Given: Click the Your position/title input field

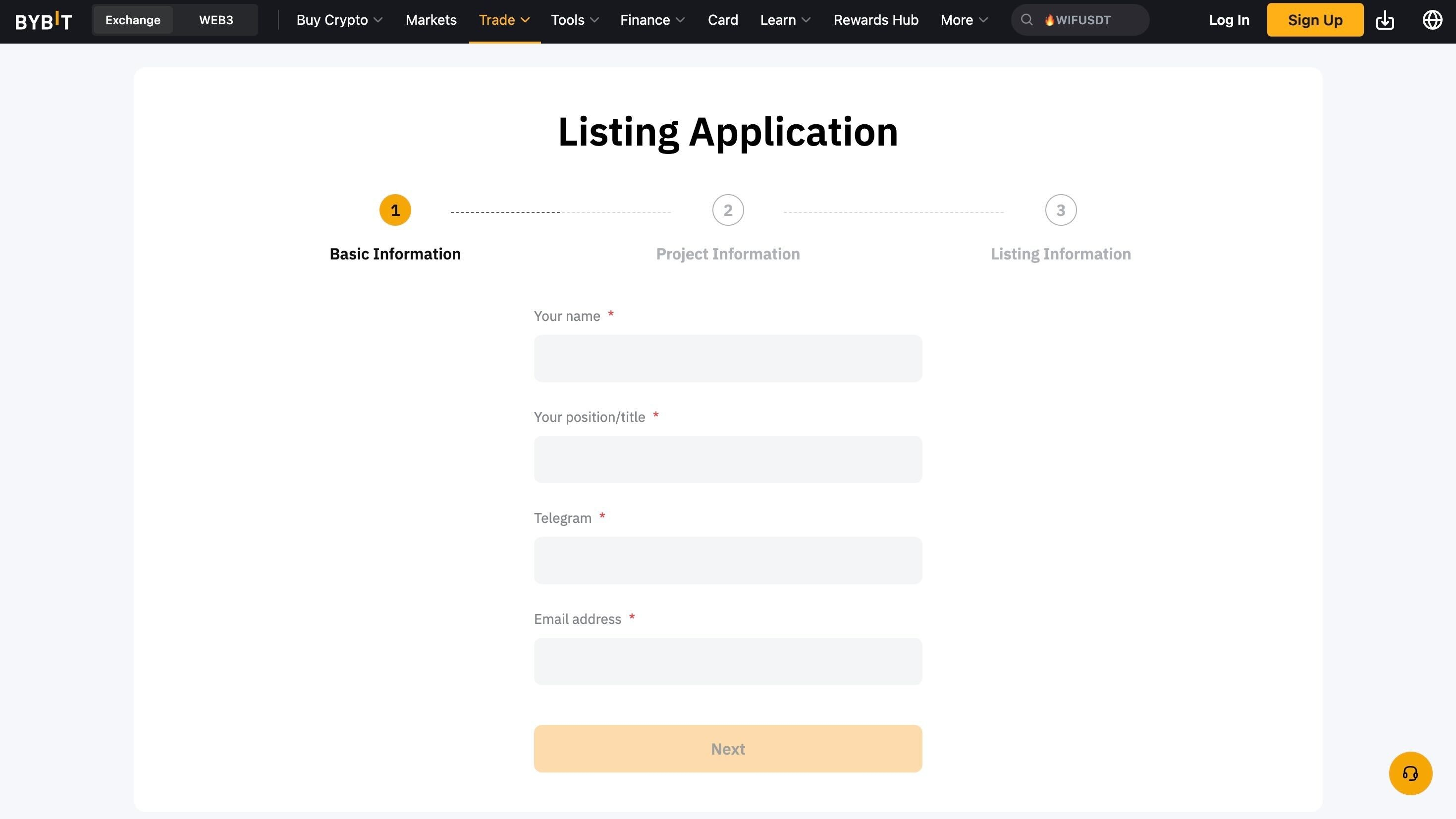Looking at the screenshot, I should [728, 459].
